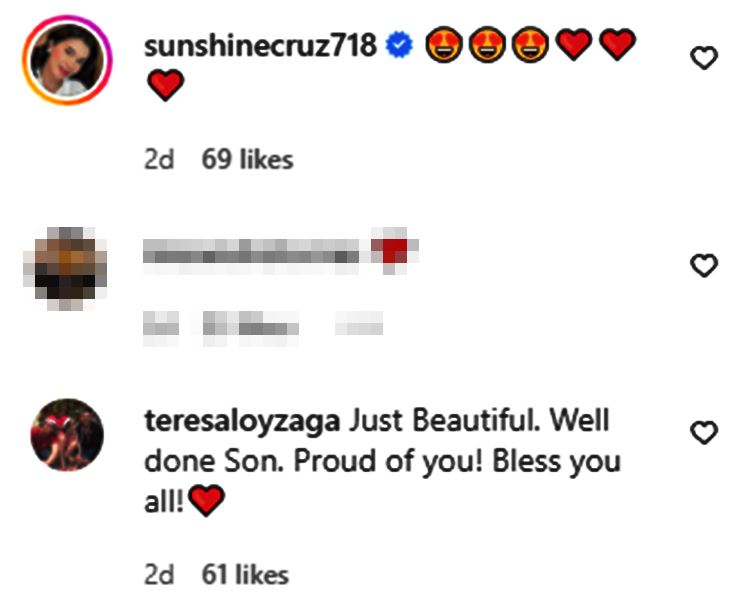View the 69 likes on sunshinecruz718's comment
Image resolution: width=750 pixels, height=596 pixels.
point(247,159)
